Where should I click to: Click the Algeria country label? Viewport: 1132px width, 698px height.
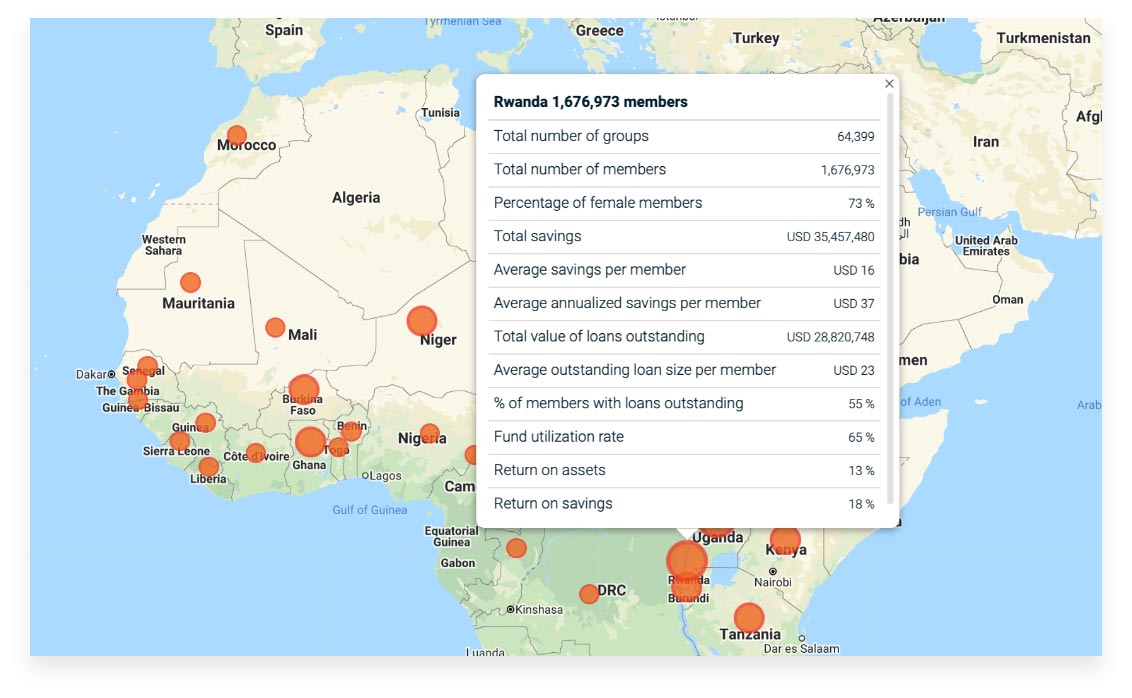point(356,198)
